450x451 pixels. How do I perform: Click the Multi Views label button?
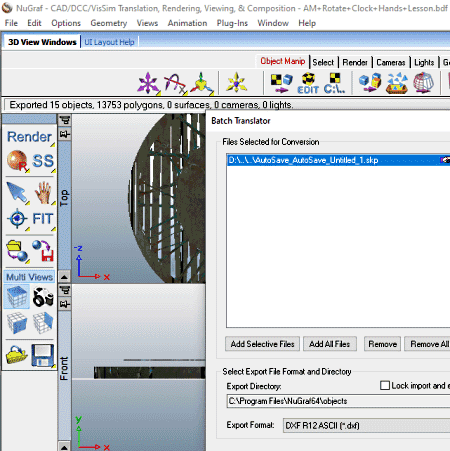[29, 277]
